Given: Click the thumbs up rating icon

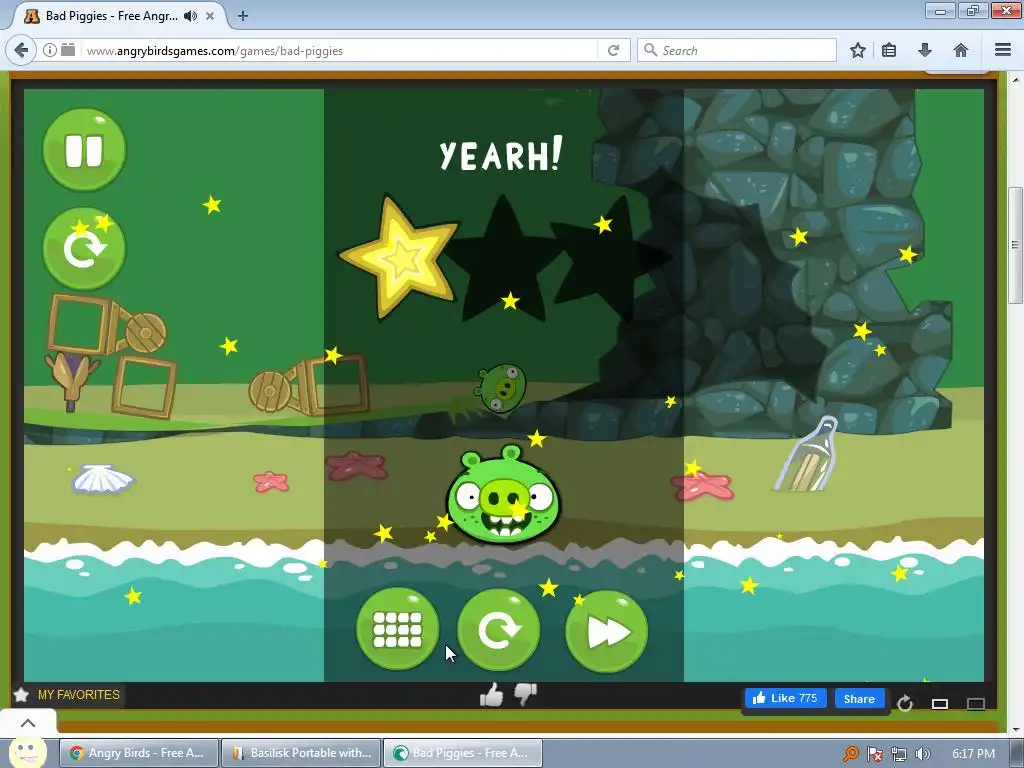Looking at the screenshot, I should click(x=491, y=695).
